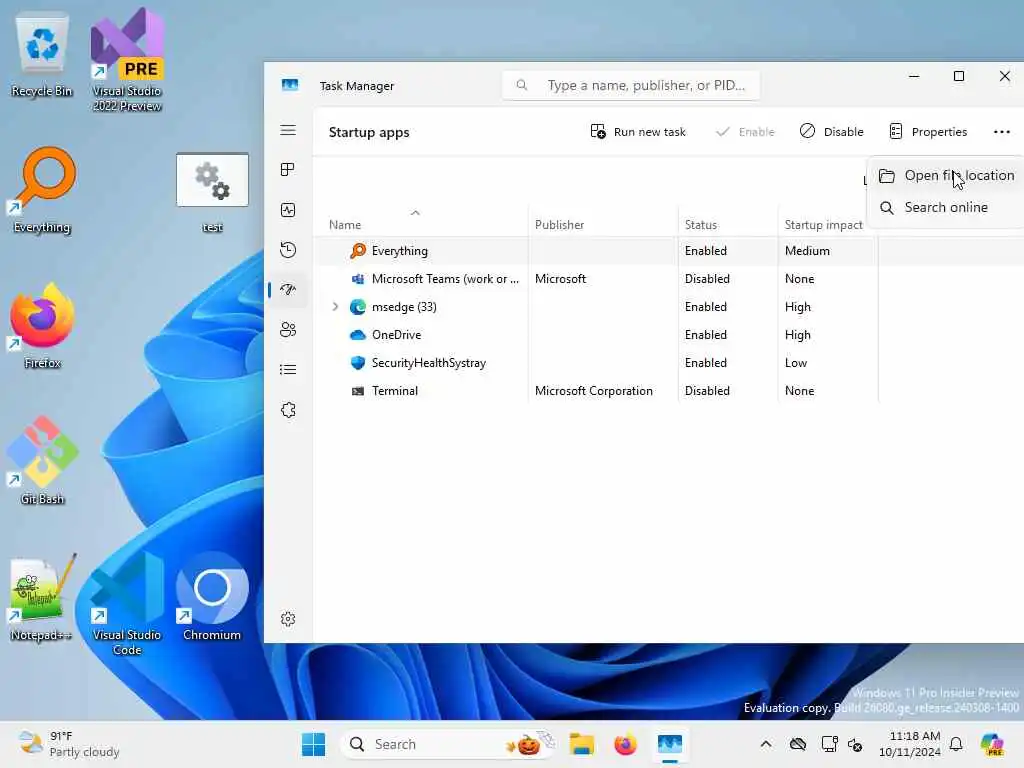Image resolution: width=1024 pixels, height=768 pixels.
Task: Select Visual Studio 2022 Preview desktop icon
Action: click(x=127, y=60)
